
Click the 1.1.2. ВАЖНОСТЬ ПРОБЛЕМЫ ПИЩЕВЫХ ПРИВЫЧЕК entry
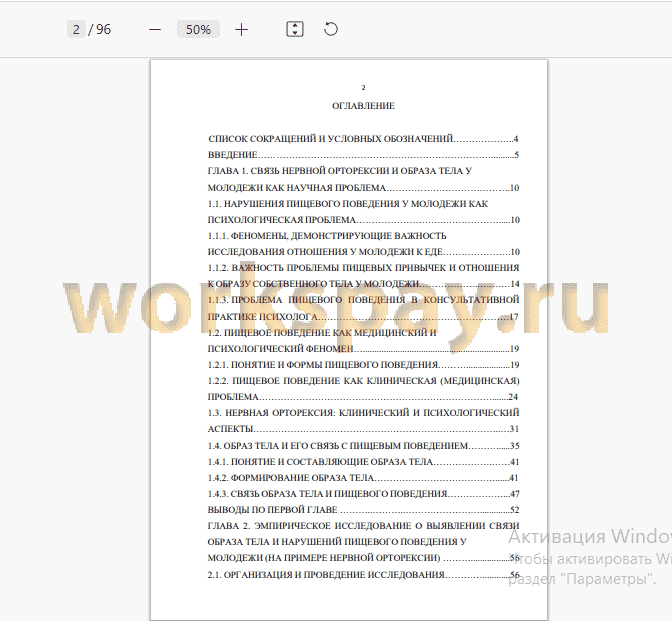(x=363, y=276)
